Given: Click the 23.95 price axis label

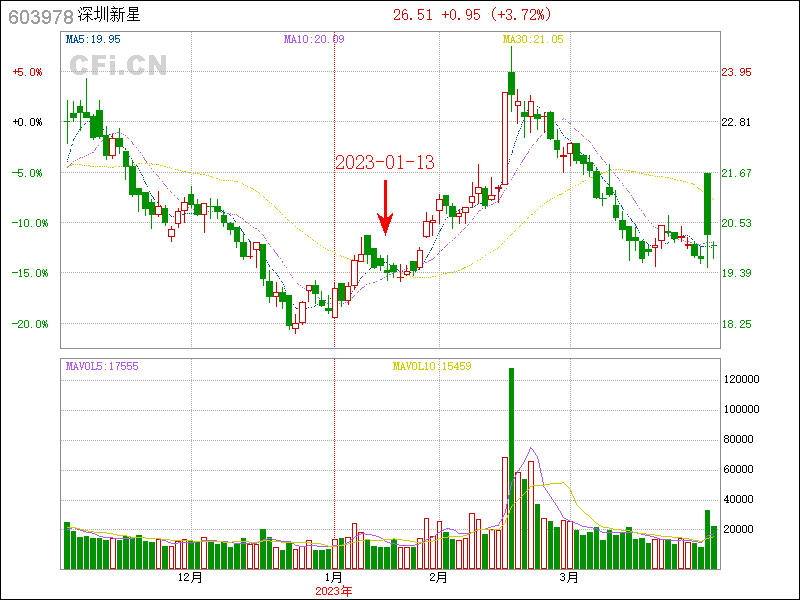Looking at the screenshot, I should point(736,72).
